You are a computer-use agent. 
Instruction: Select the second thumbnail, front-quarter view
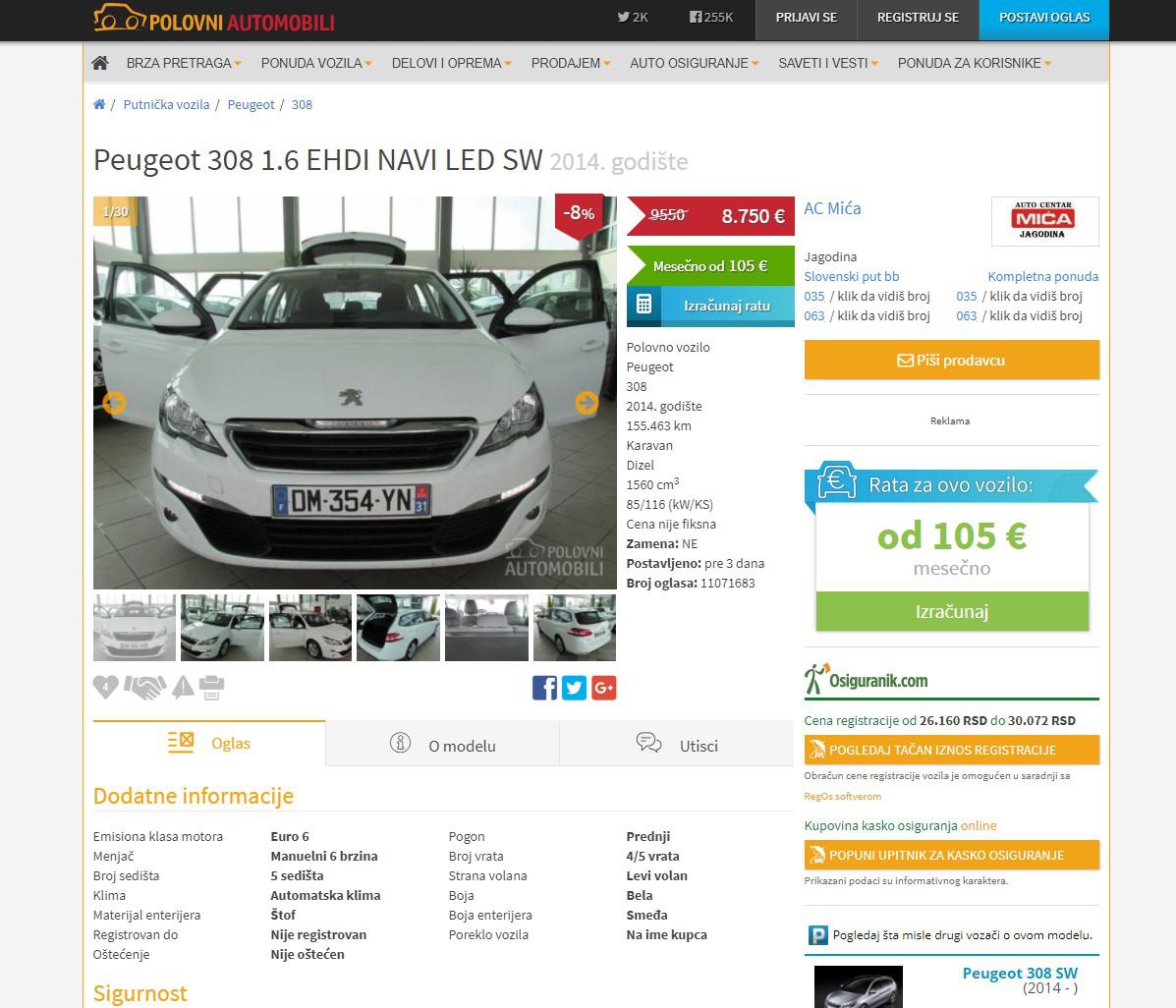click(x=223, y=628)
